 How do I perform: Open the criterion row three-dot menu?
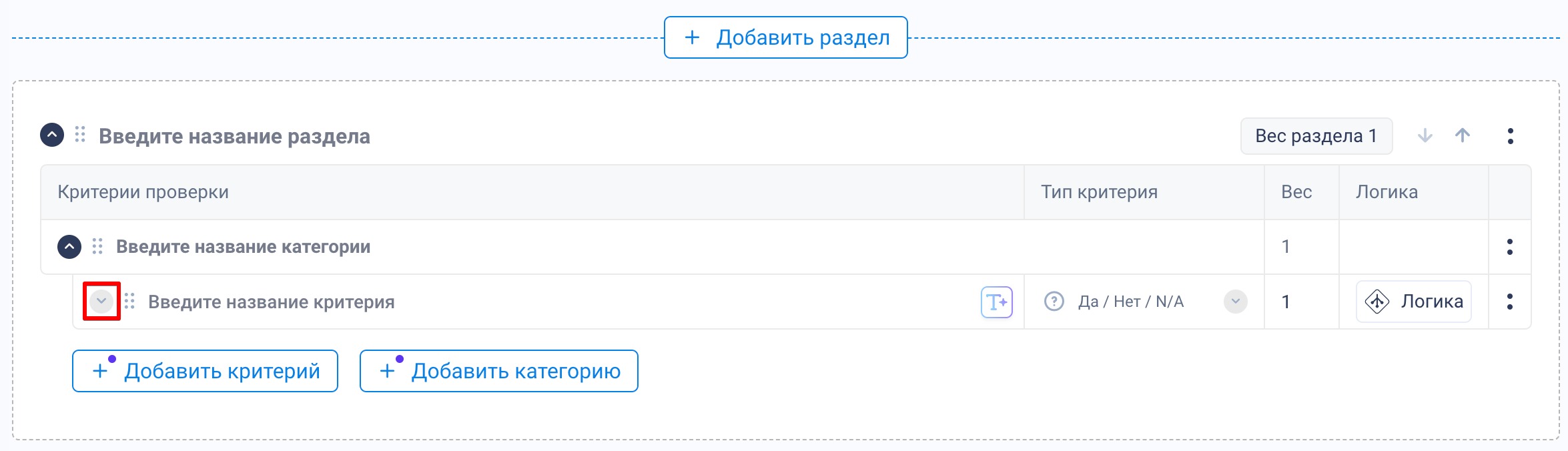pos(1509,302)
